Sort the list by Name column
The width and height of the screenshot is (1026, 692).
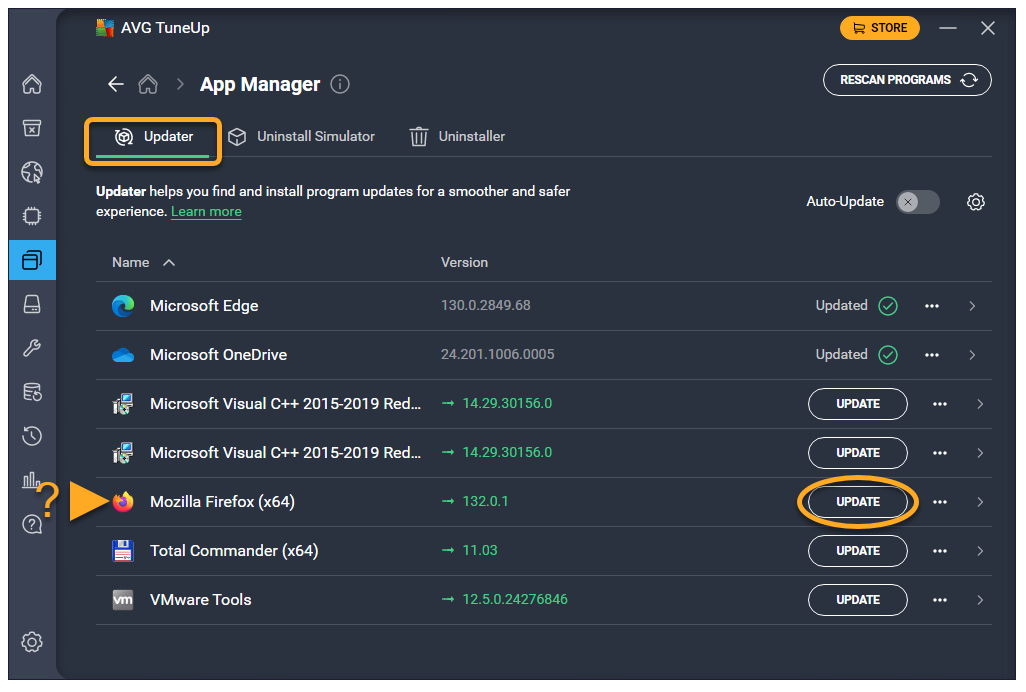pos(131,262)
